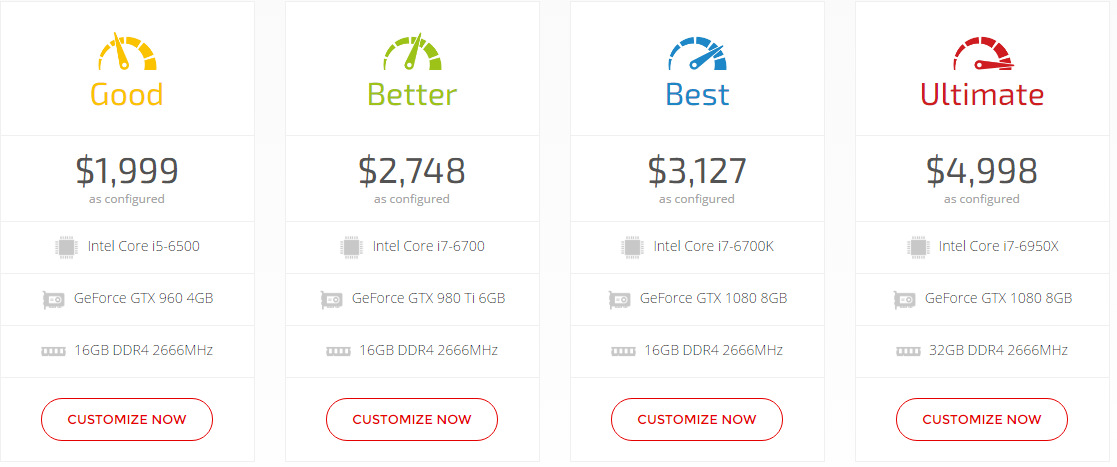Click the blue Best speedometer icon
Image resolution: width=1117 pixels, height=467 pixels.
[x=696, y=54]
